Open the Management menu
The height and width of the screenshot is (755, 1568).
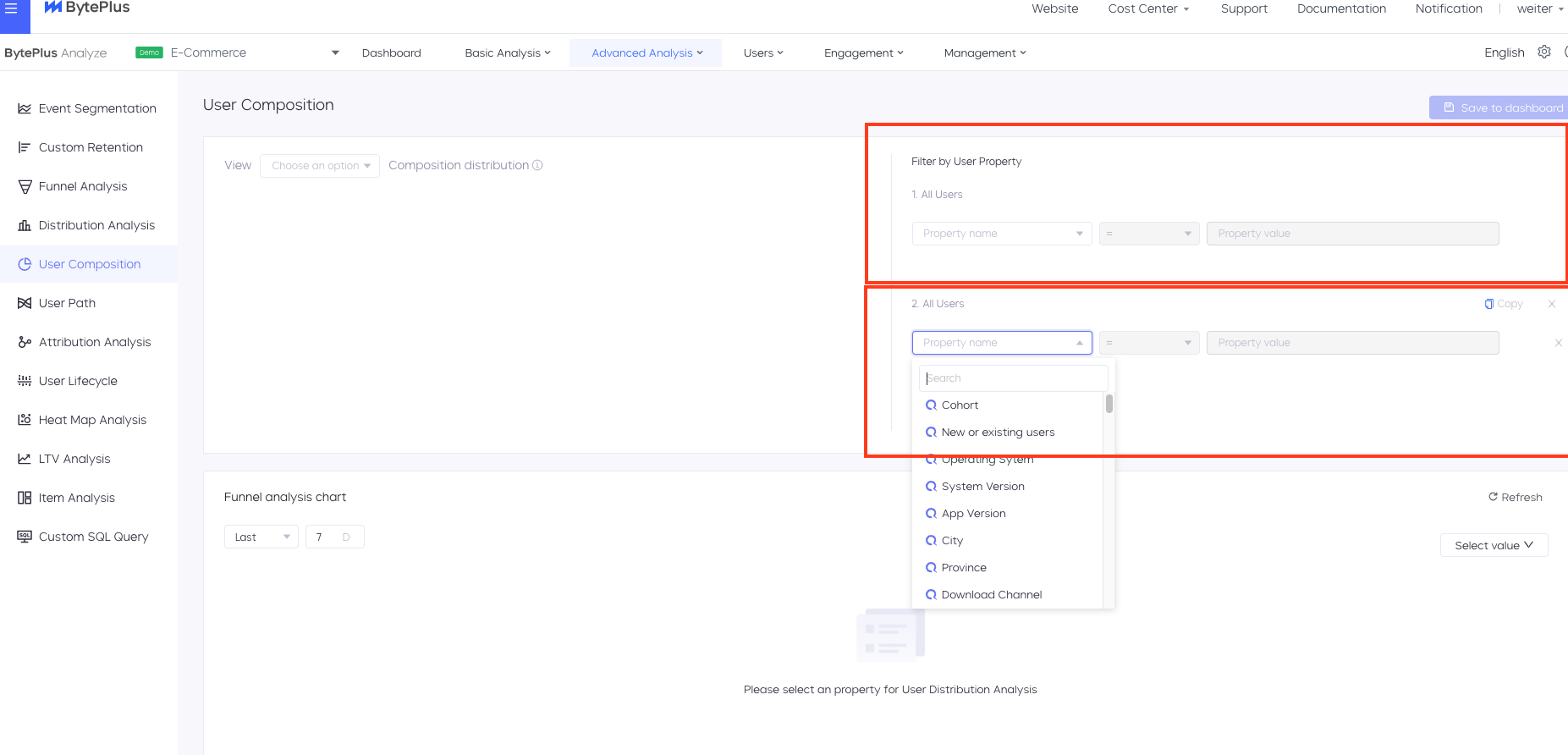click(x=985, y=52)
